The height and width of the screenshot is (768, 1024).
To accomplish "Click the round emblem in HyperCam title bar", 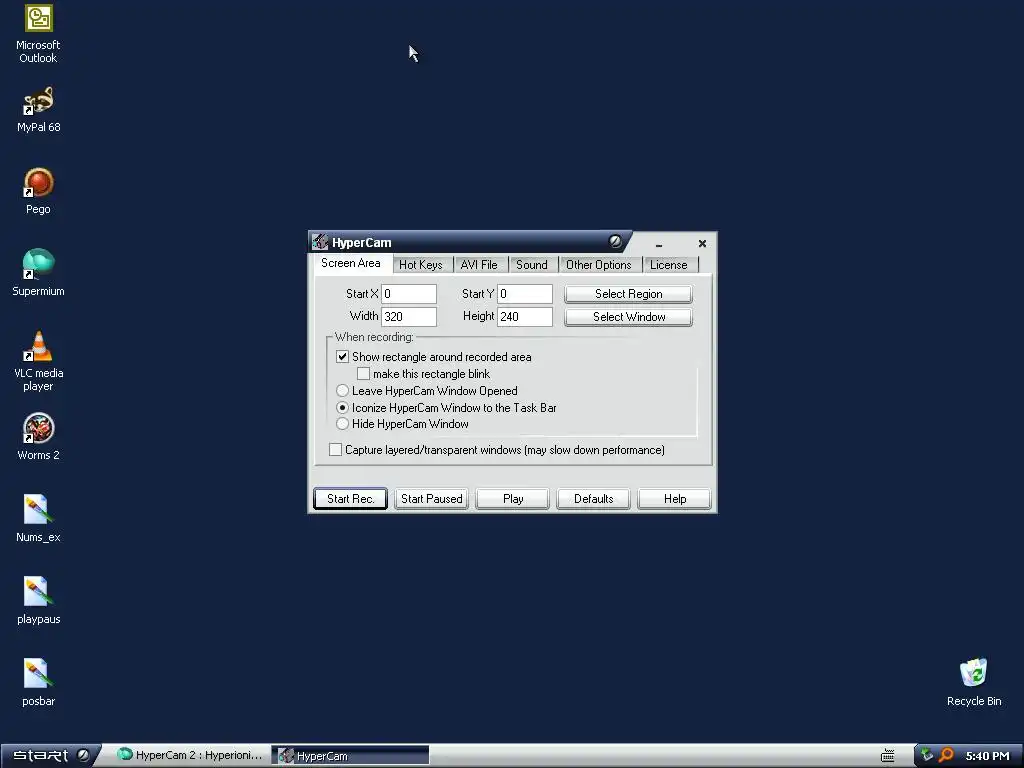I will tap(615, 241).
